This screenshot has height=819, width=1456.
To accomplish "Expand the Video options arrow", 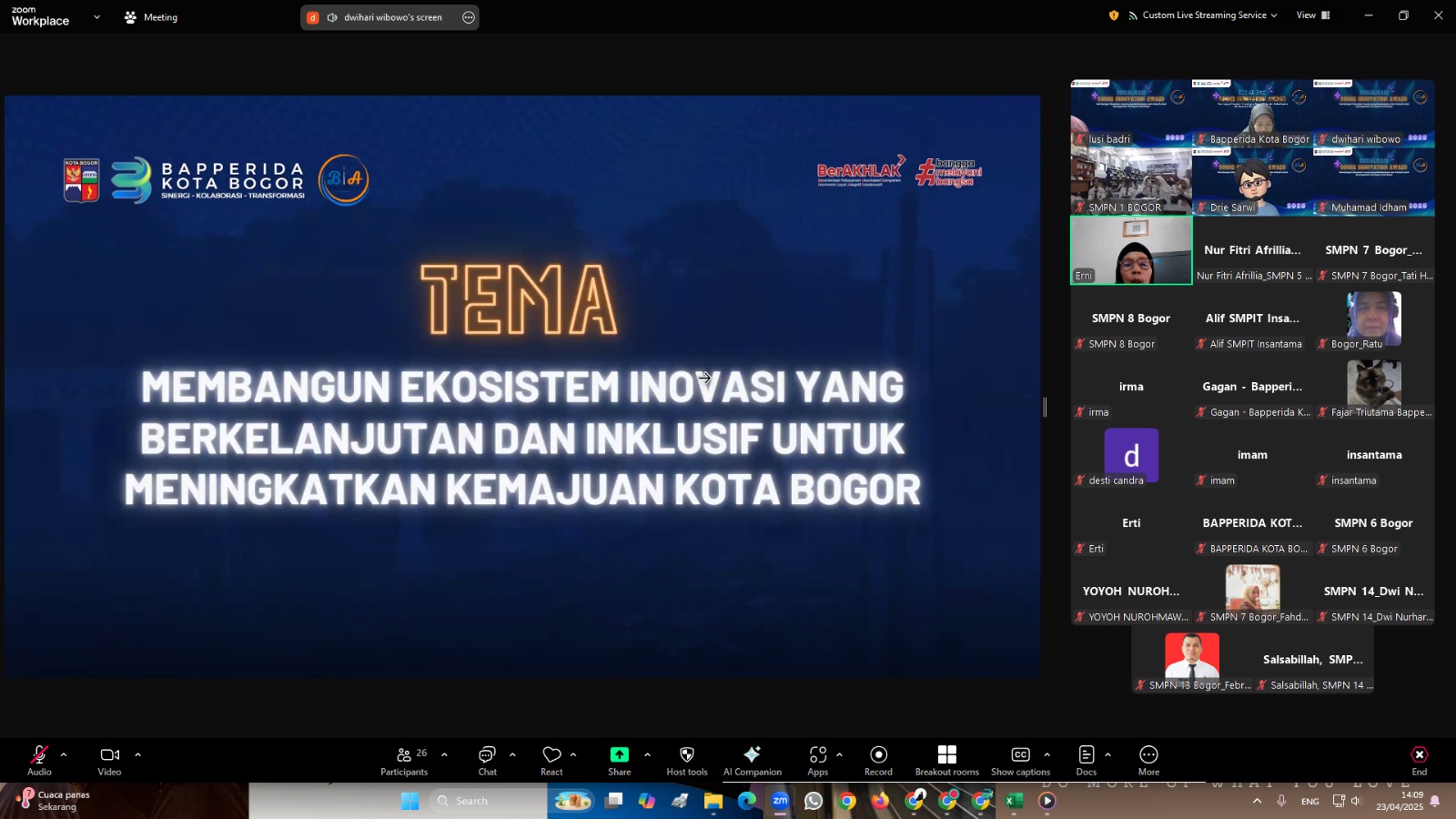I will pos(137,754).
